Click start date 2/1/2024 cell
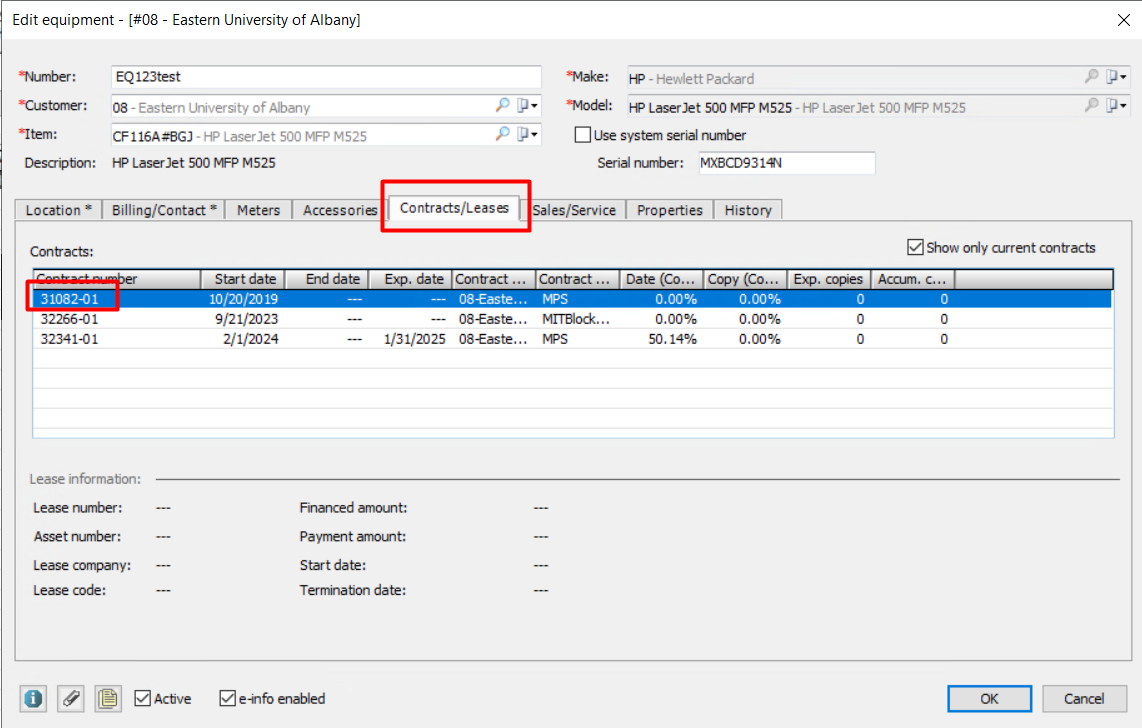Image resolution: width=1142 pixels, height=728 pixels. click(251, 339)
